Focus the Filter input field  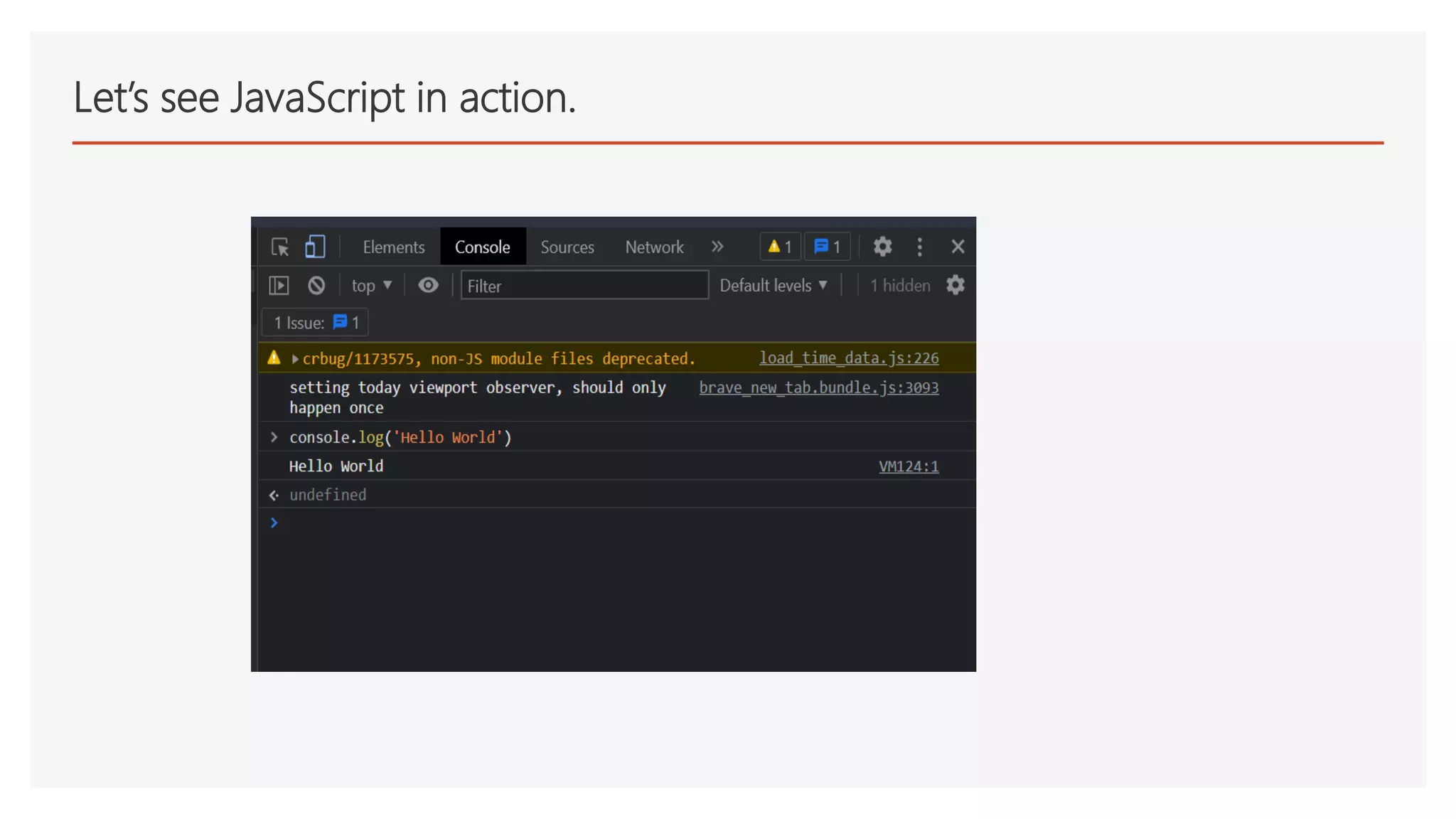pyautogui.click(x=584, y=285)
